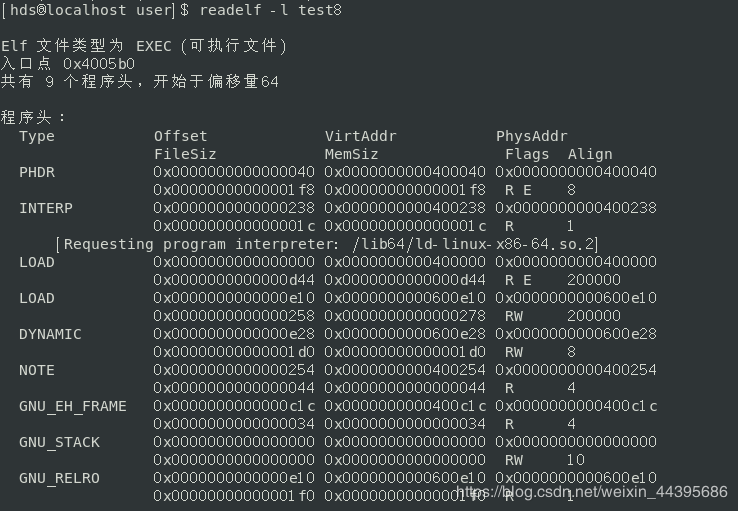Click the hds@localhost user shell prompt
The width and height of the screenshot is (738, 511).
coord(88,10)
